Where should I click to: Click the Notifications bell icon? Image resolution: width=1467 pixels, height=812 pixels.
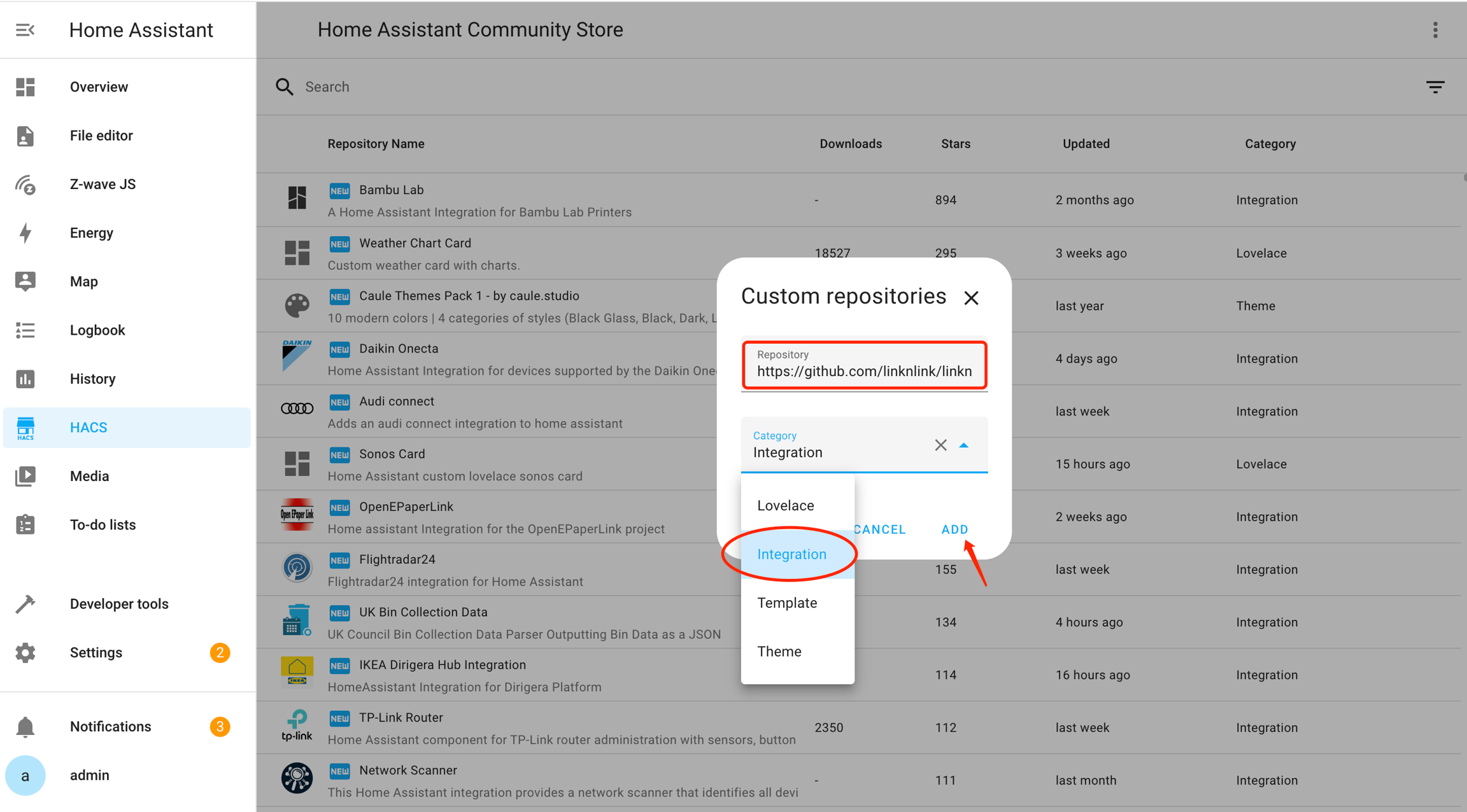pos(25,727)
